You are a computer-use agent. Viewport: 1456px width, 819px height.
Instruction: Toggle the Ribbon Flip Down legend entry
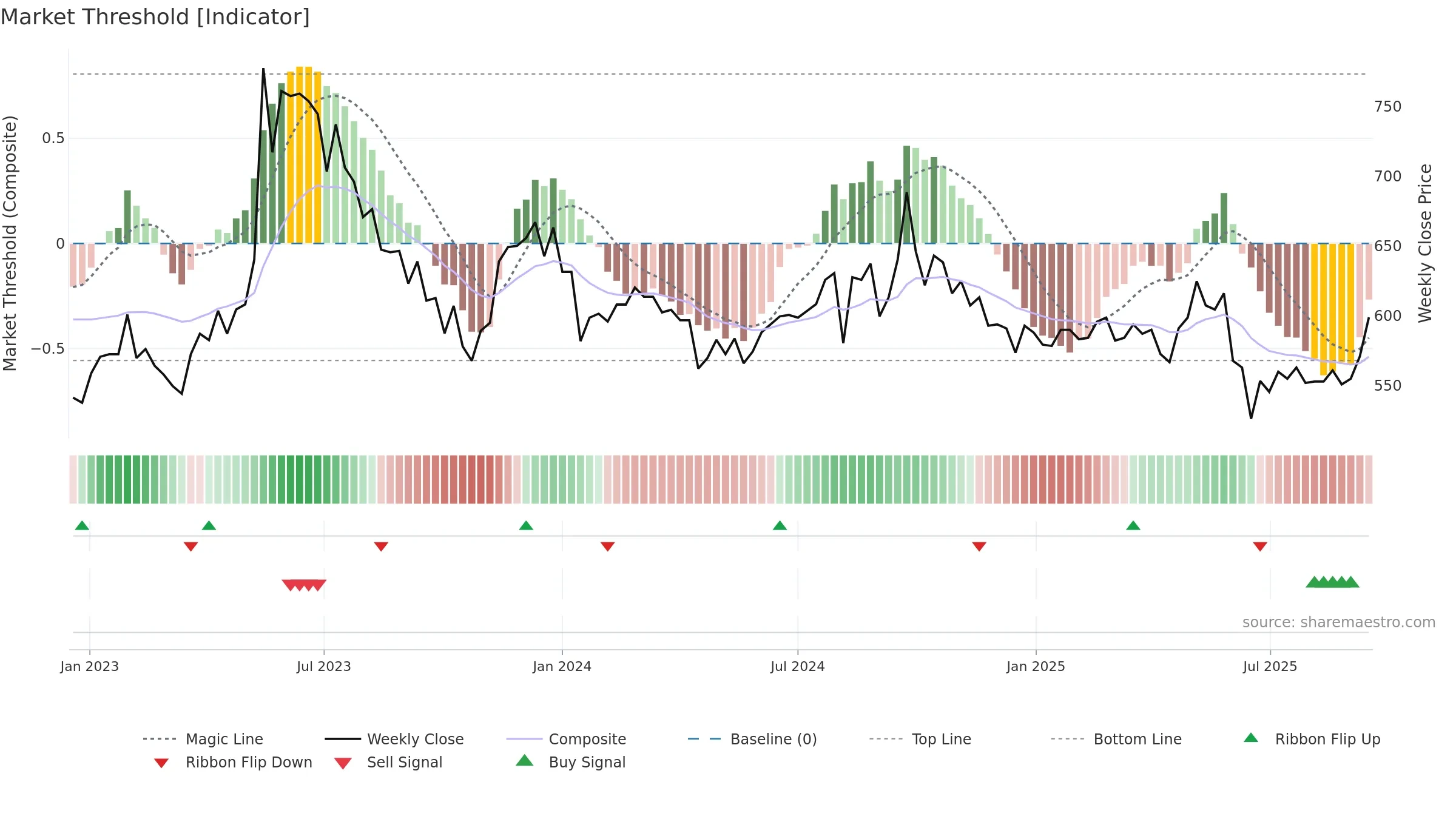click(233, 762)
